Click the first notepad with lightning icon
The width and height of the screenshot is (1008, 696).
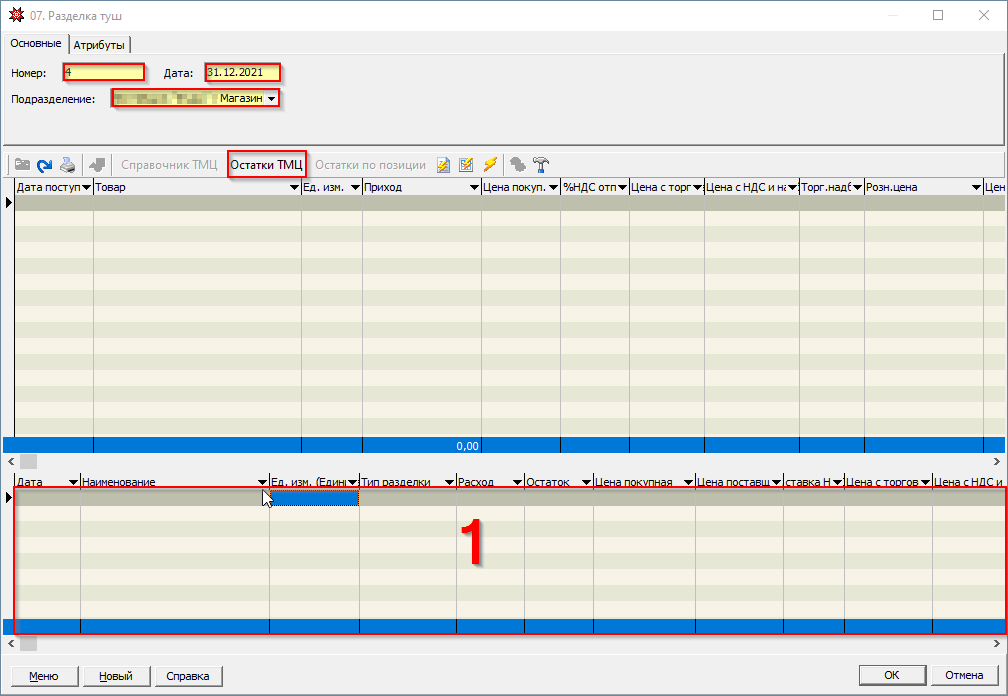click(x=444, y=165)
